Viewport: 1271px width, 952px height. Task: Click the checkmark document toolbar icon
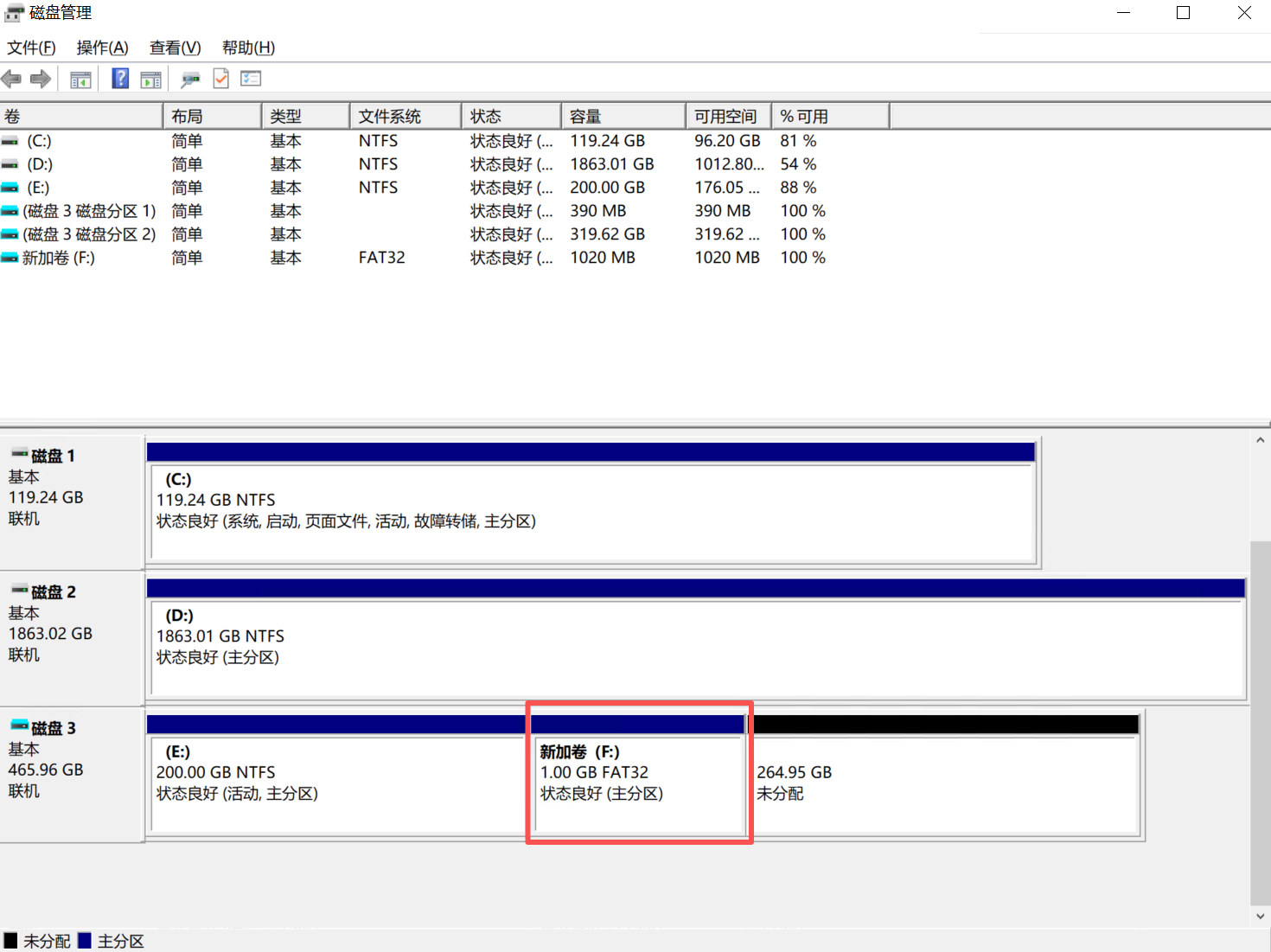tap(220, 79)
